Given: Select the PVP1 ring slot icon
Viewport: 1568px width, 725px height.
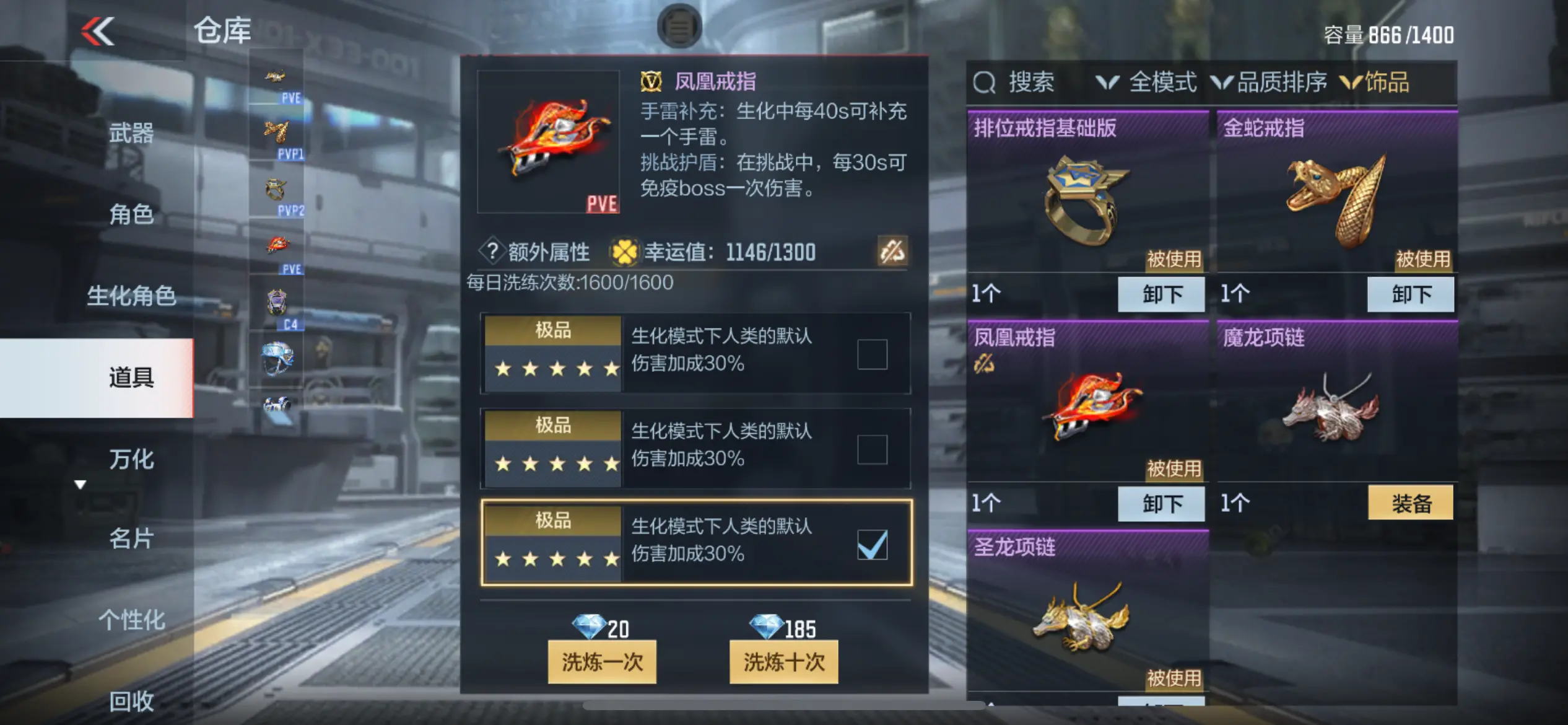Looking at the screenshot, I should (277, 136).
